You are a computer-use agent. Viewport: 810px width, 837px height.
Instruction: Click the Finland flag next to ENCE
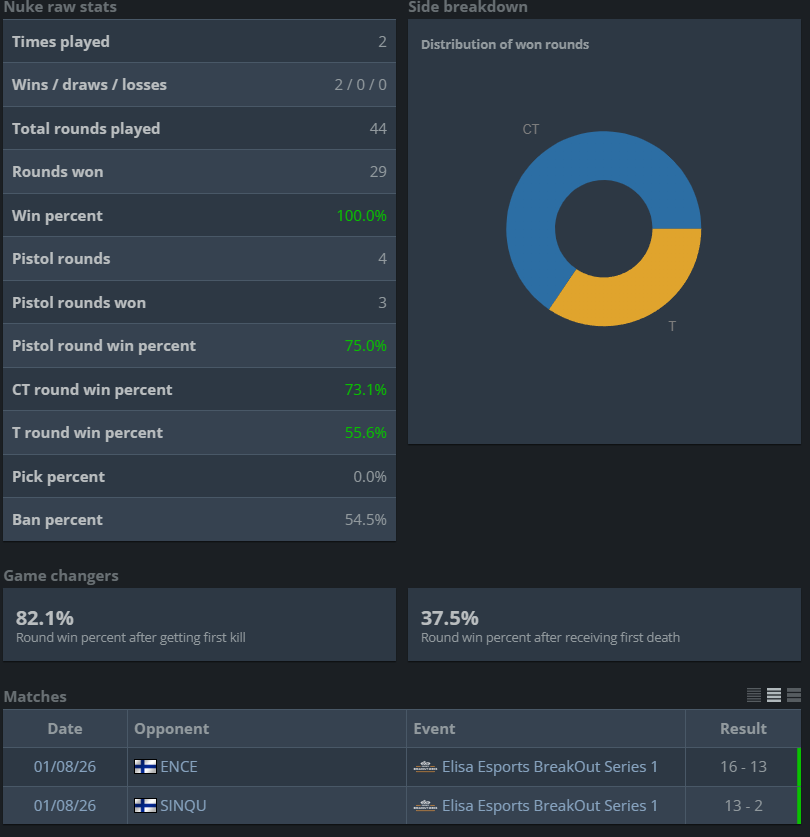pyautogui.click(x=145, y=767)
